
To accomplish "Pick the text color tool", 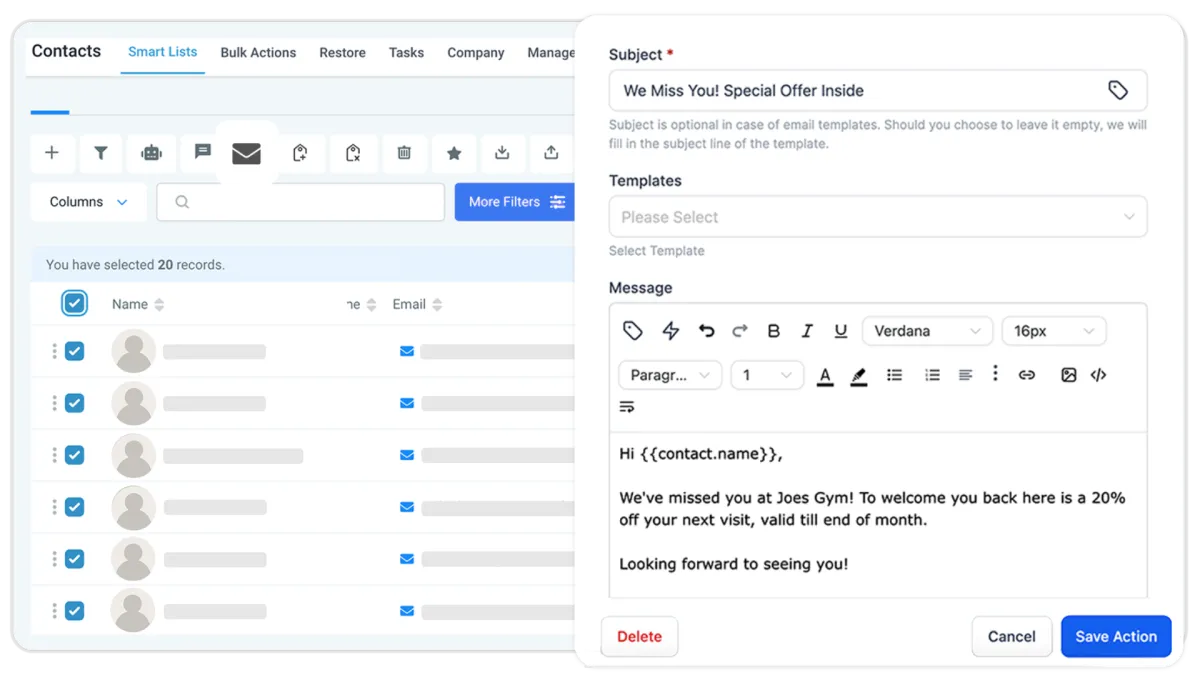I will coord(825,376).
